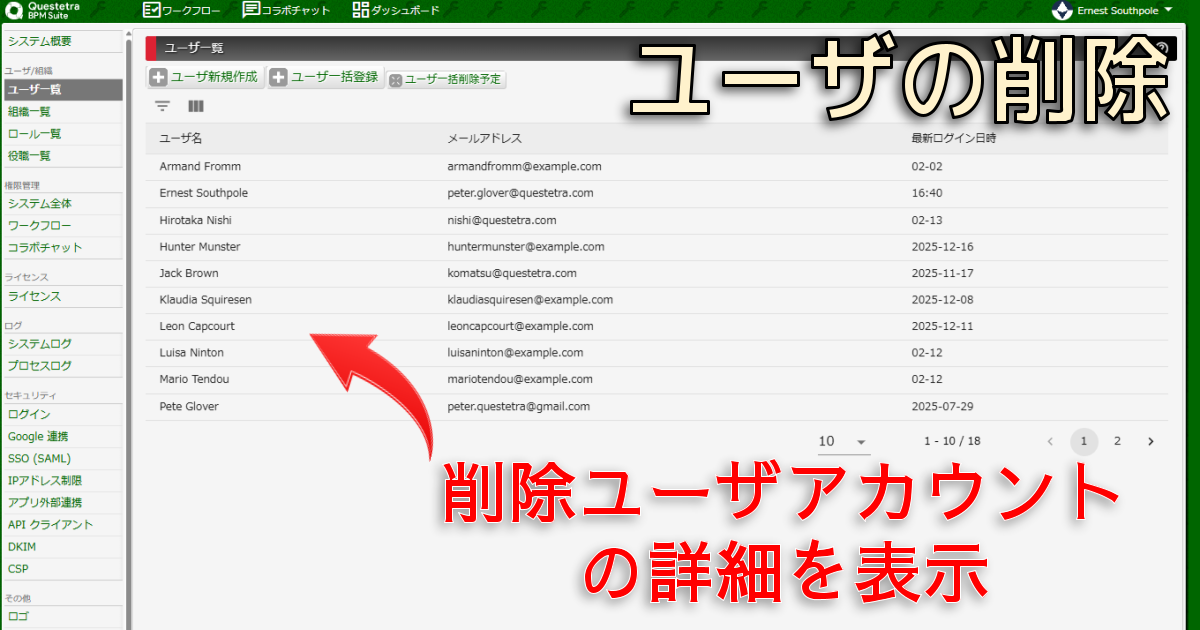Screen dimensions: 1200x630
Task: Open the Luisa Ninton user row
Action: tap(657, 353)
